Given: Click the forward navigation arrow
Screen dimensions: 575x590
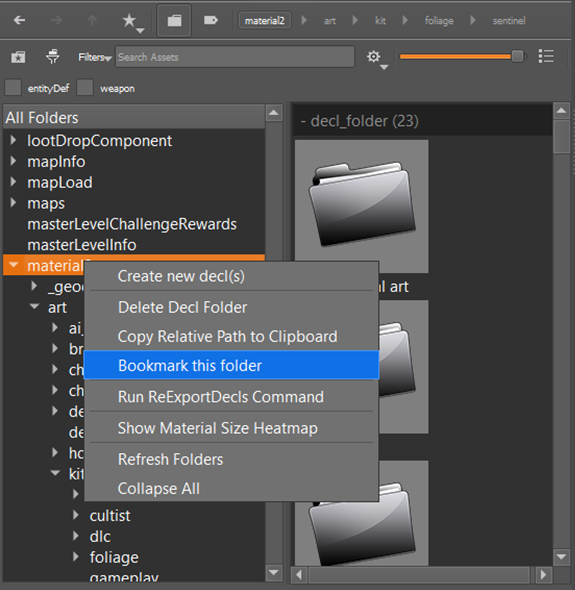Looking at the screenshot, I should coord(56,20).
